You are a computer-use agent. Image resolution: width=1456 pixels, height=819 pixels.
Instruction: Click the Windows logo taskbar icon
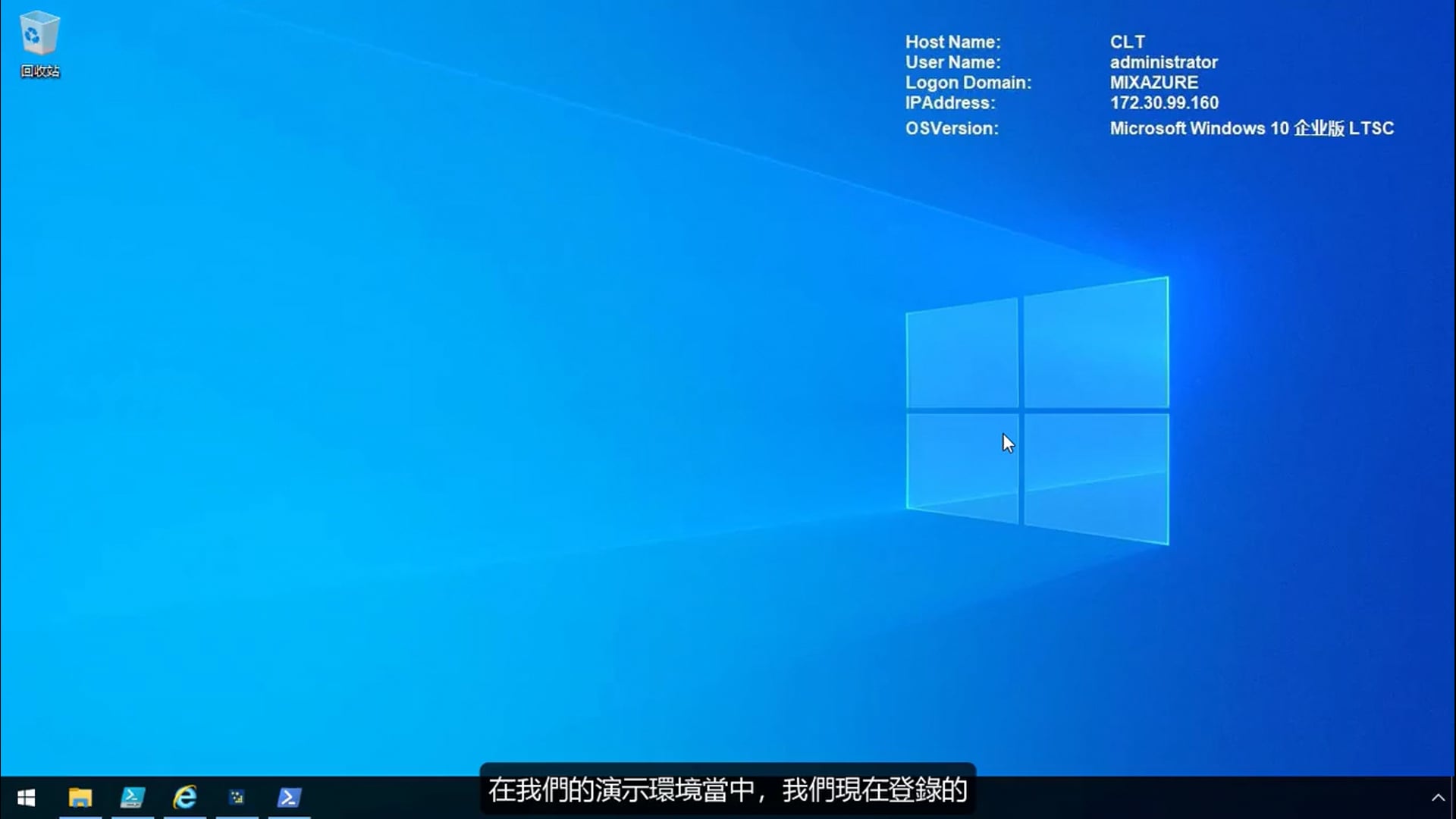[27, 799]
